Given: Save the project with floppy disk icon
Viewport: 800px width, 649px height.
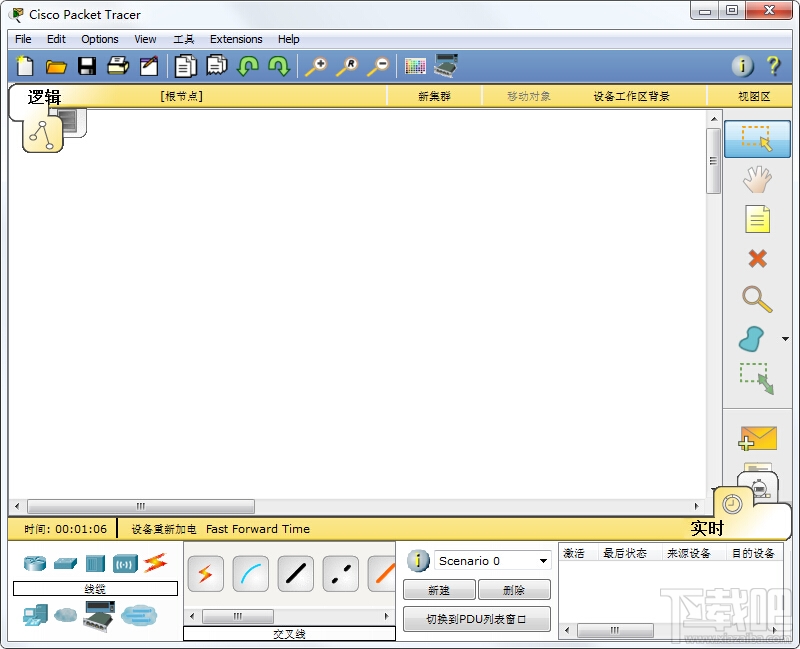Looking at the screenshot, I should click(87, 66).
